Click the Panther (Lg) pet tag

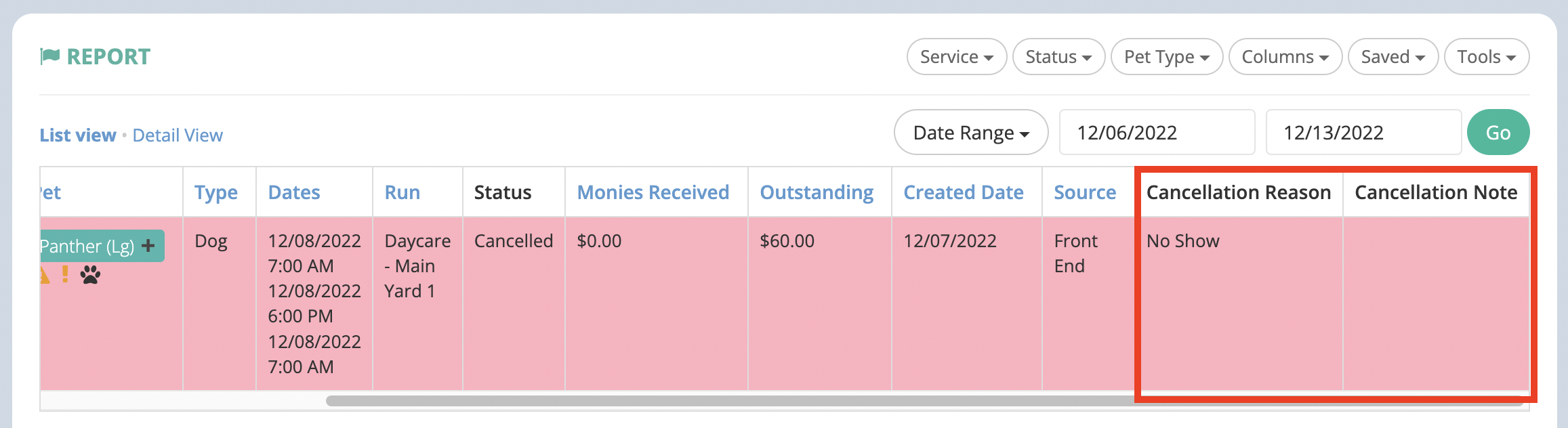[102, 246]
